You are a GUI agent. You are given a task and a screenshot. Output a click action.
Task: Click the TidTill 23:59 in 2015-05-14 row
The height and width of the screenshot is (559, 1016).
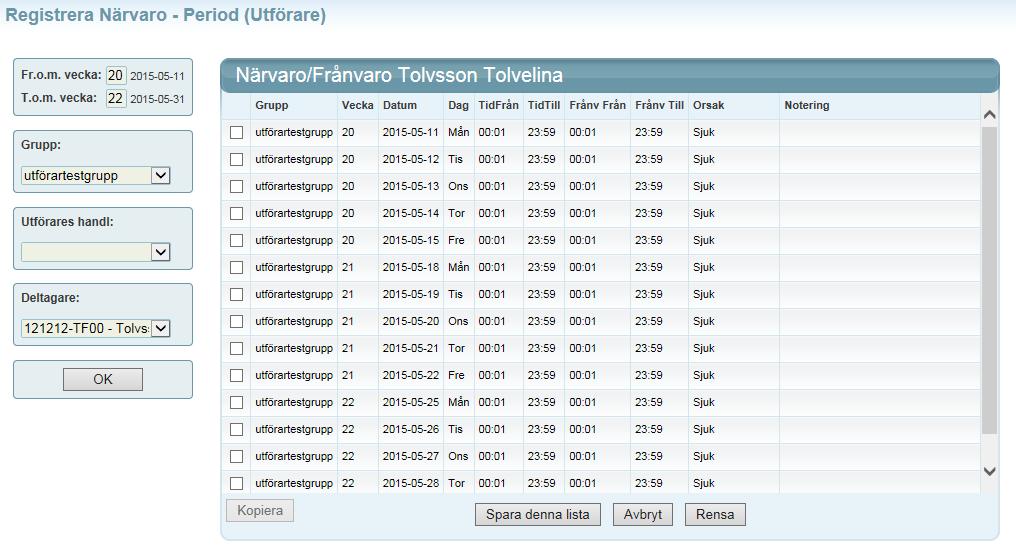(541, 213)
